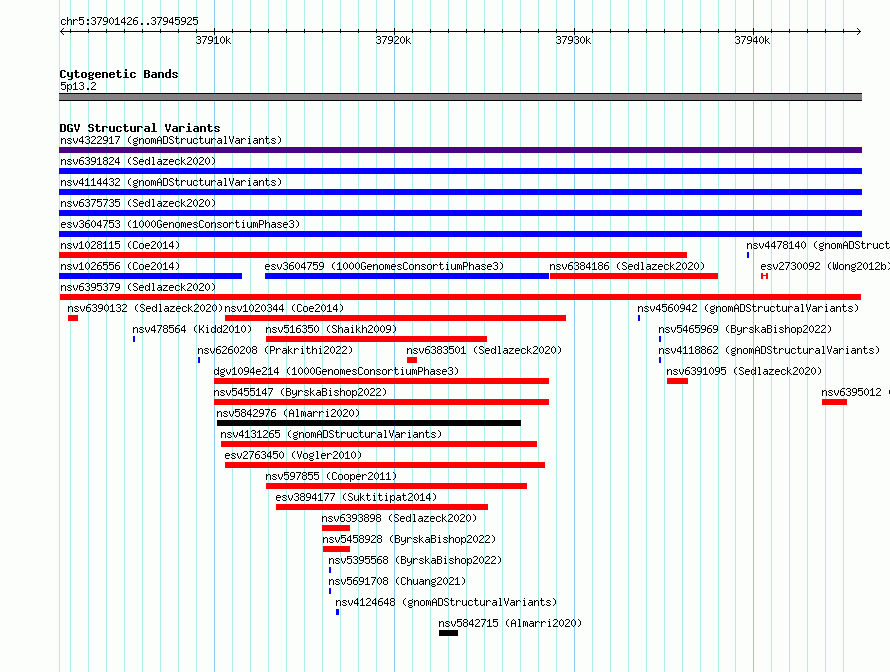Open esv2763450 (Vogler2010) label

(293, 455)
